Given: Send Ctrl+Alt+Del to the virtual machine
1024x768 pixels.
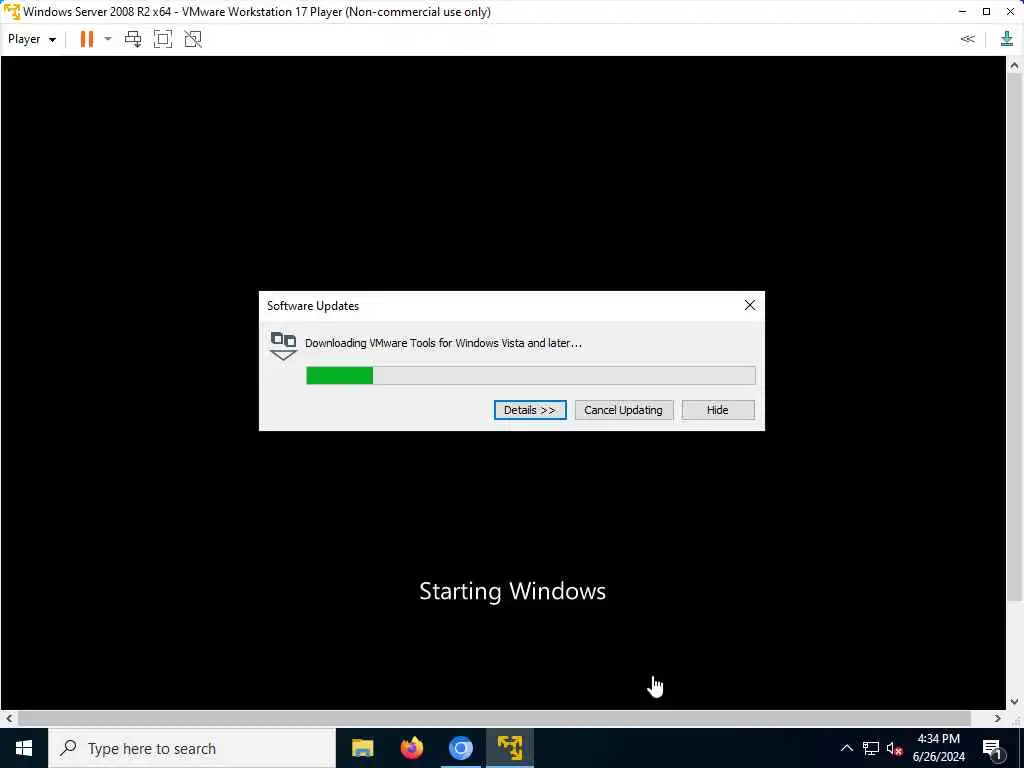Looking at the screenshot, I should click(133, 39).
